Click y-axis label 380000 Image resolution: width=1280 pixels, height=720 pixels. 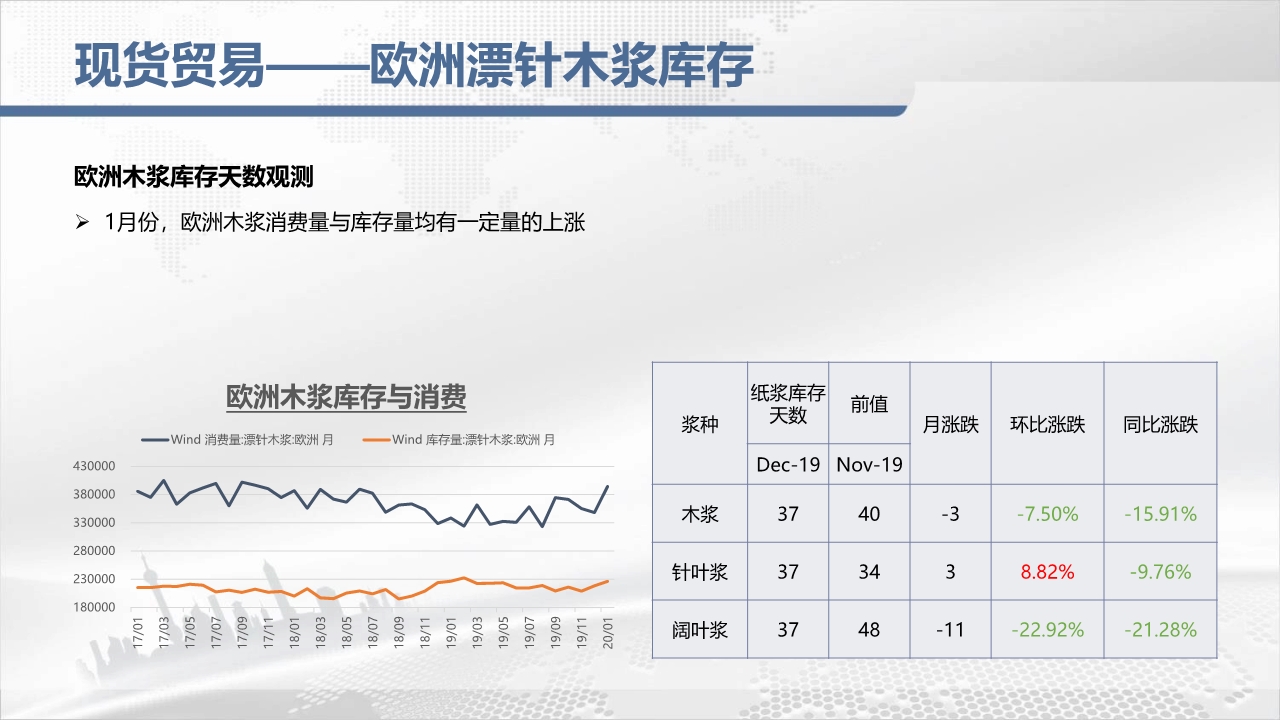94,494
